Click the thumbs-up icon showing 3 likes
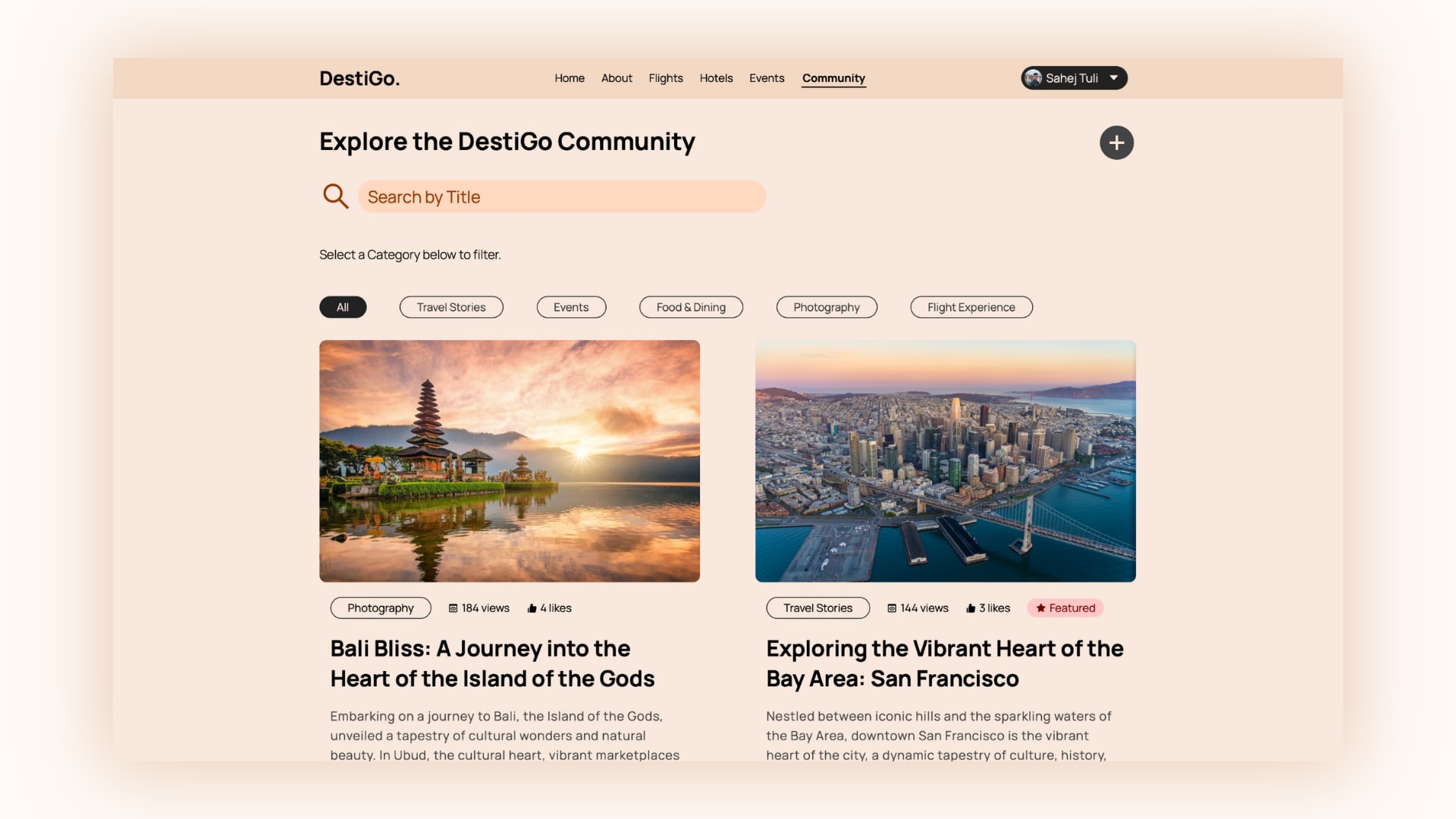This screenshot has width=1456, height=819. [x=971, y=608]
